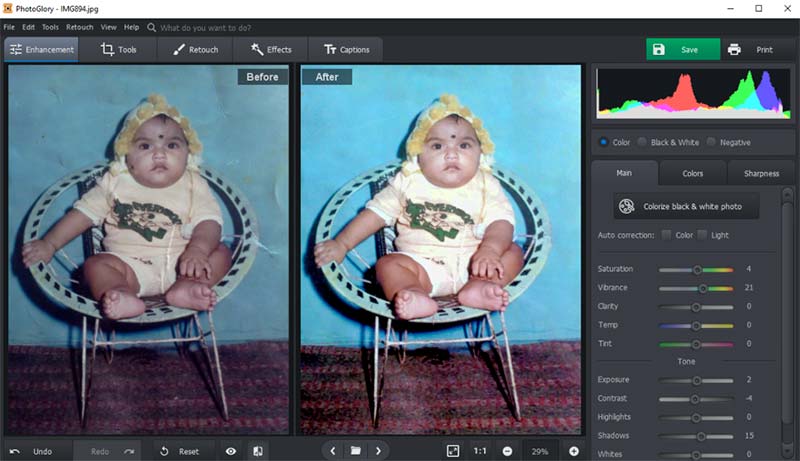Open the Sharpness tab in right panel
800x461 pixels.
pos(761,173)
